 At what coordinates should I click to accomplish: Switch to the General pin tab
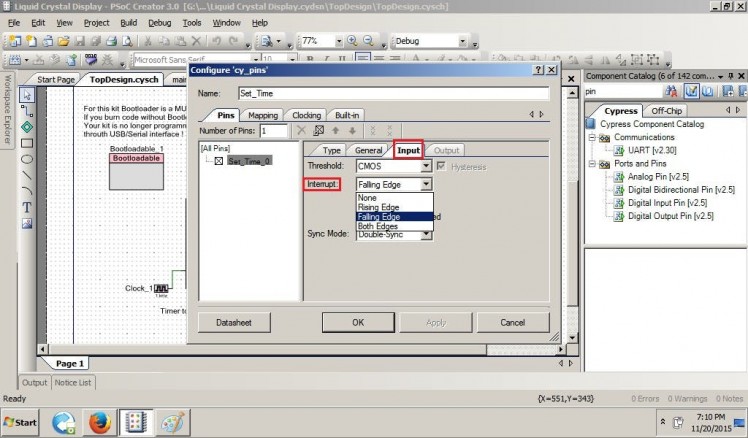(368, 150)
